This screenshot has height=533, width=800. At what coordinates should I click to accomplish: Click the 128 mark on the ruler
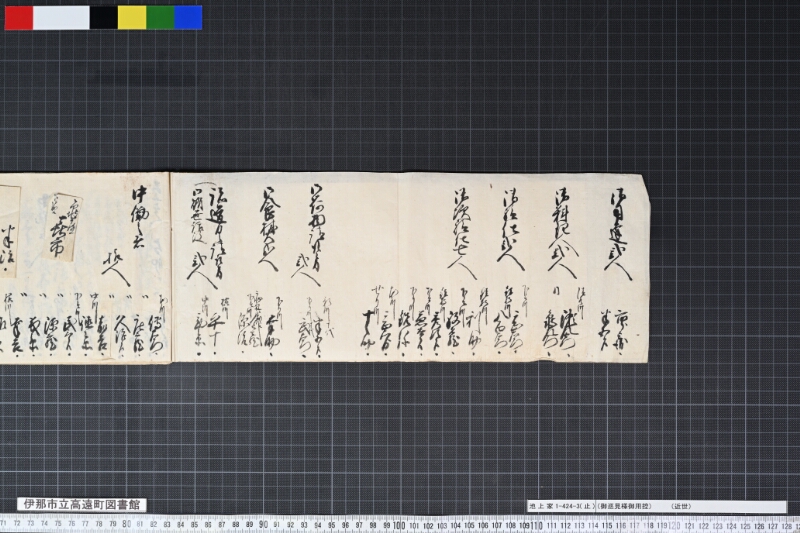coord(786,526)
